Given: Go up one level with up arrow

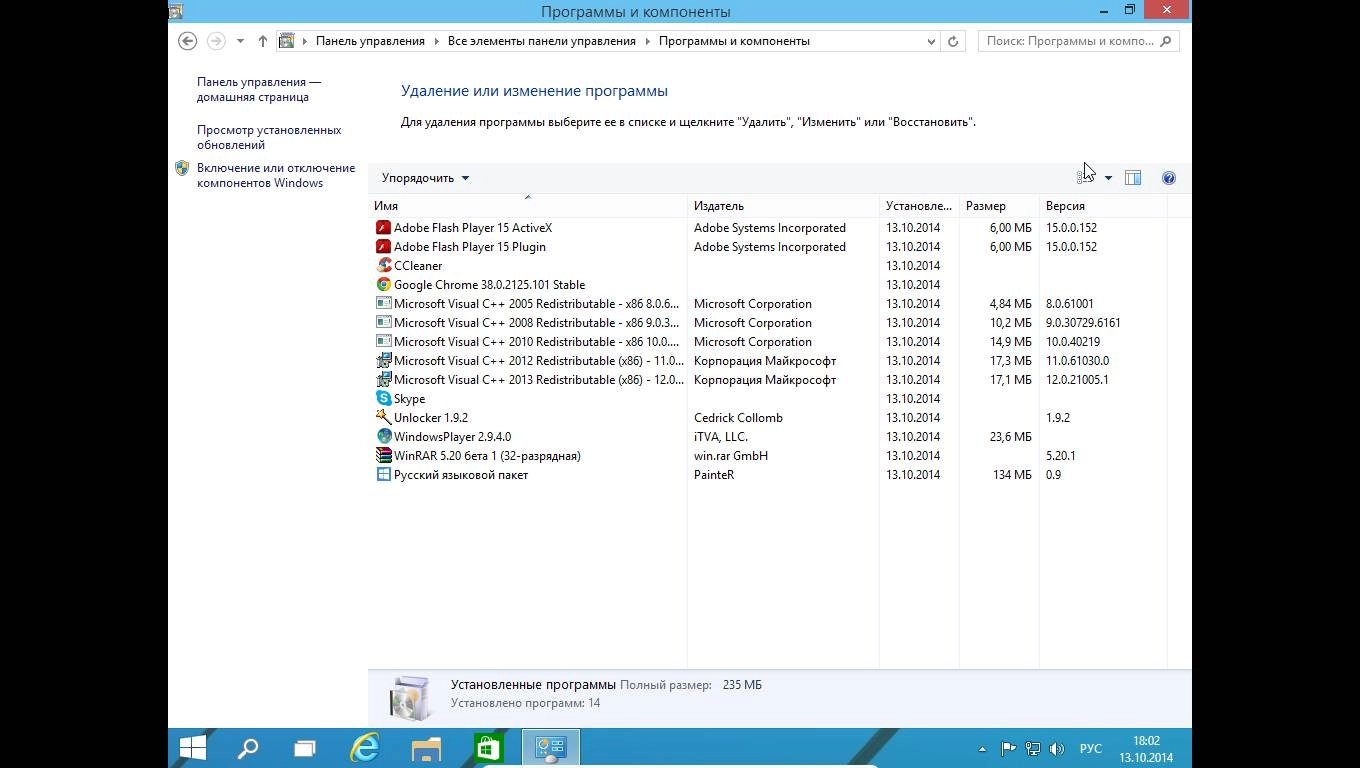Looking at the screenshot, I should pos(263,41).
